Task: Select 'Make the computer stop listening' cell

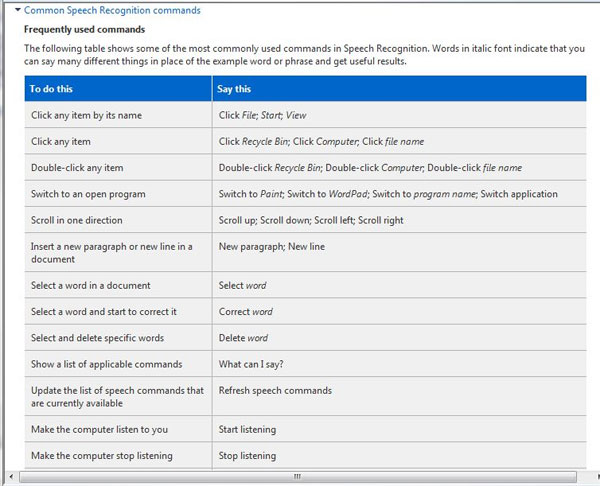Action: point(118,455)
